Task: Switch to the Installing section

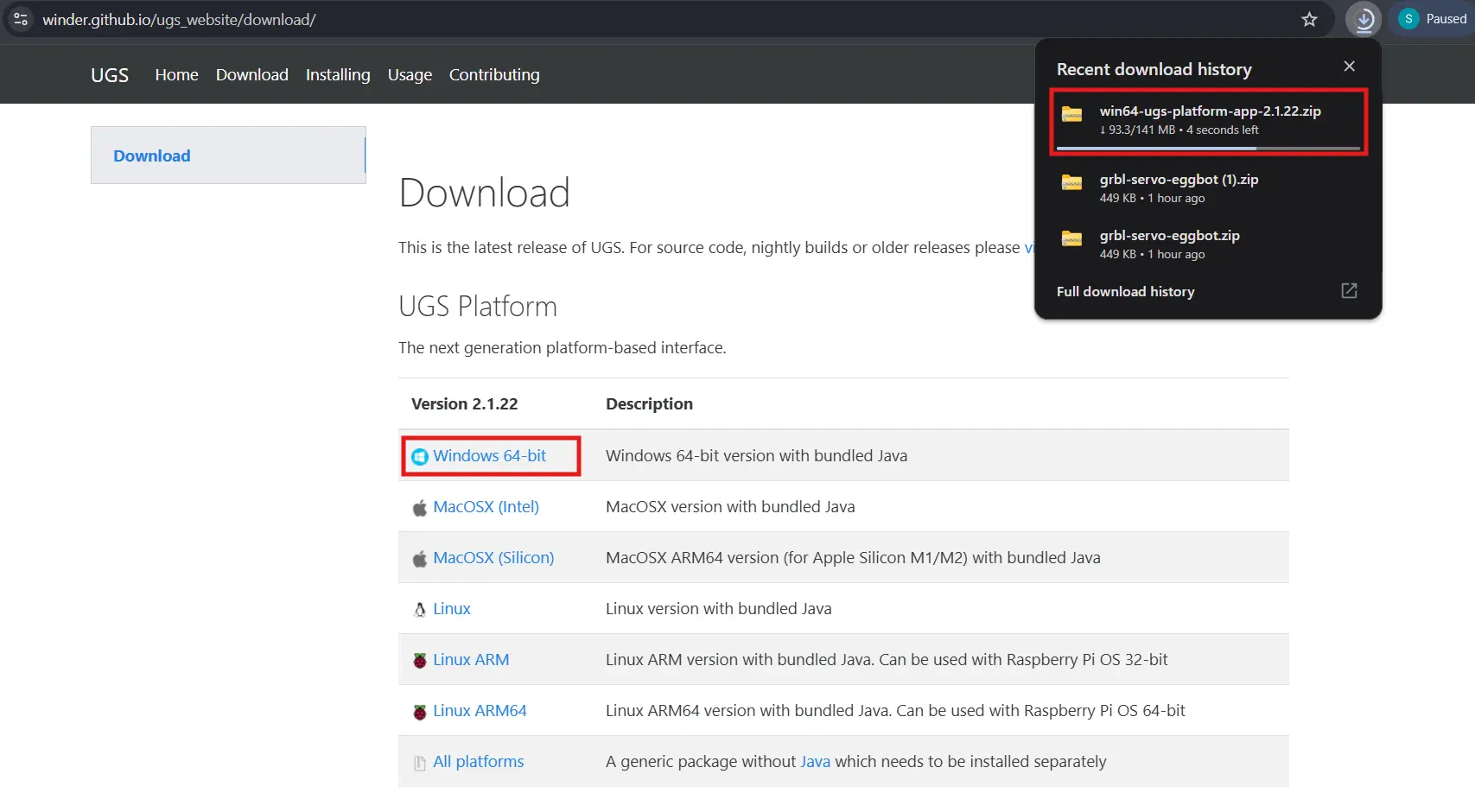Action: tap(338, 74)
